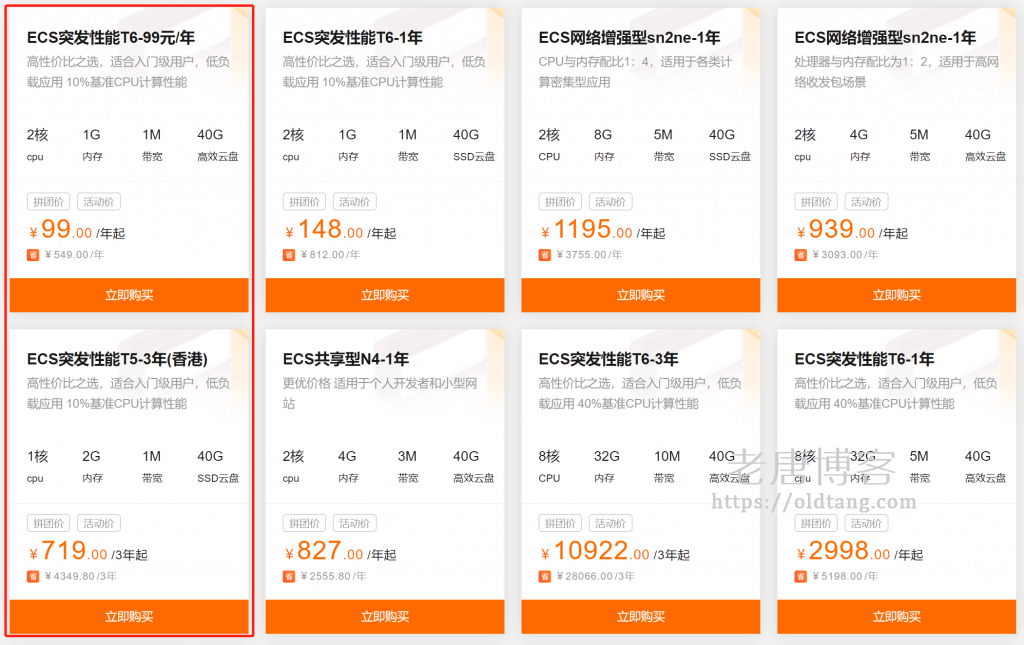Select the 活动价 tag above ¥827.00

(355, 524)
